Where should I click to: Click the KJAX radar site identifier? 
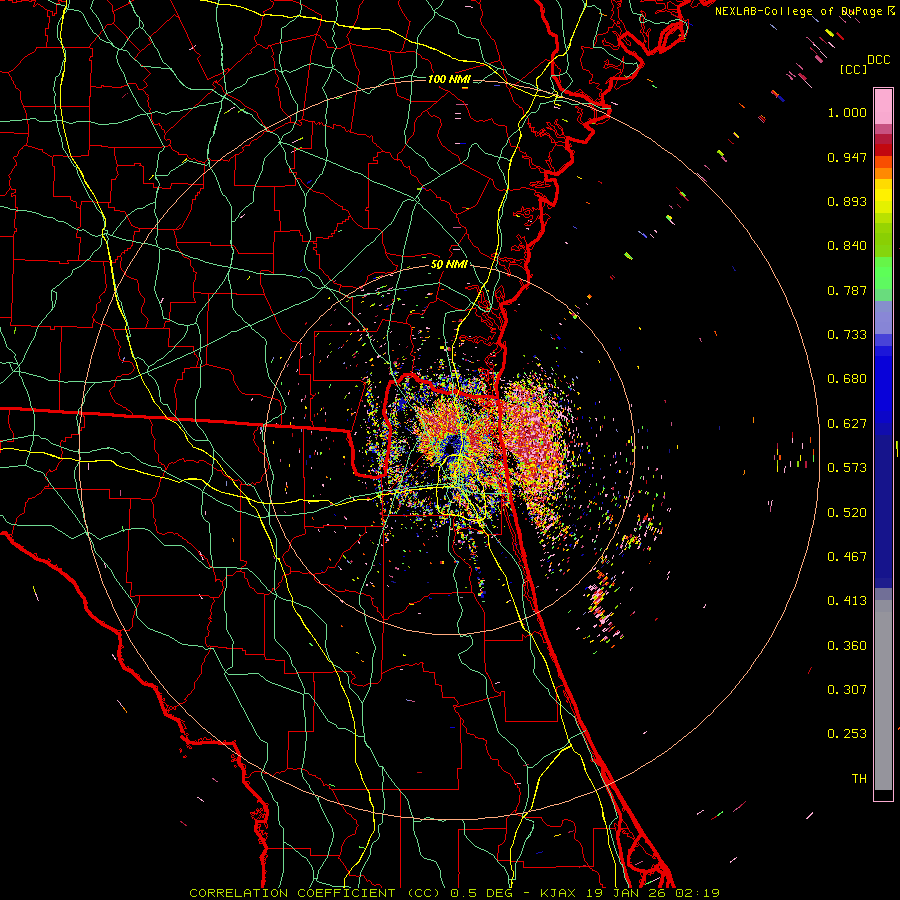(x=559, y=893)
